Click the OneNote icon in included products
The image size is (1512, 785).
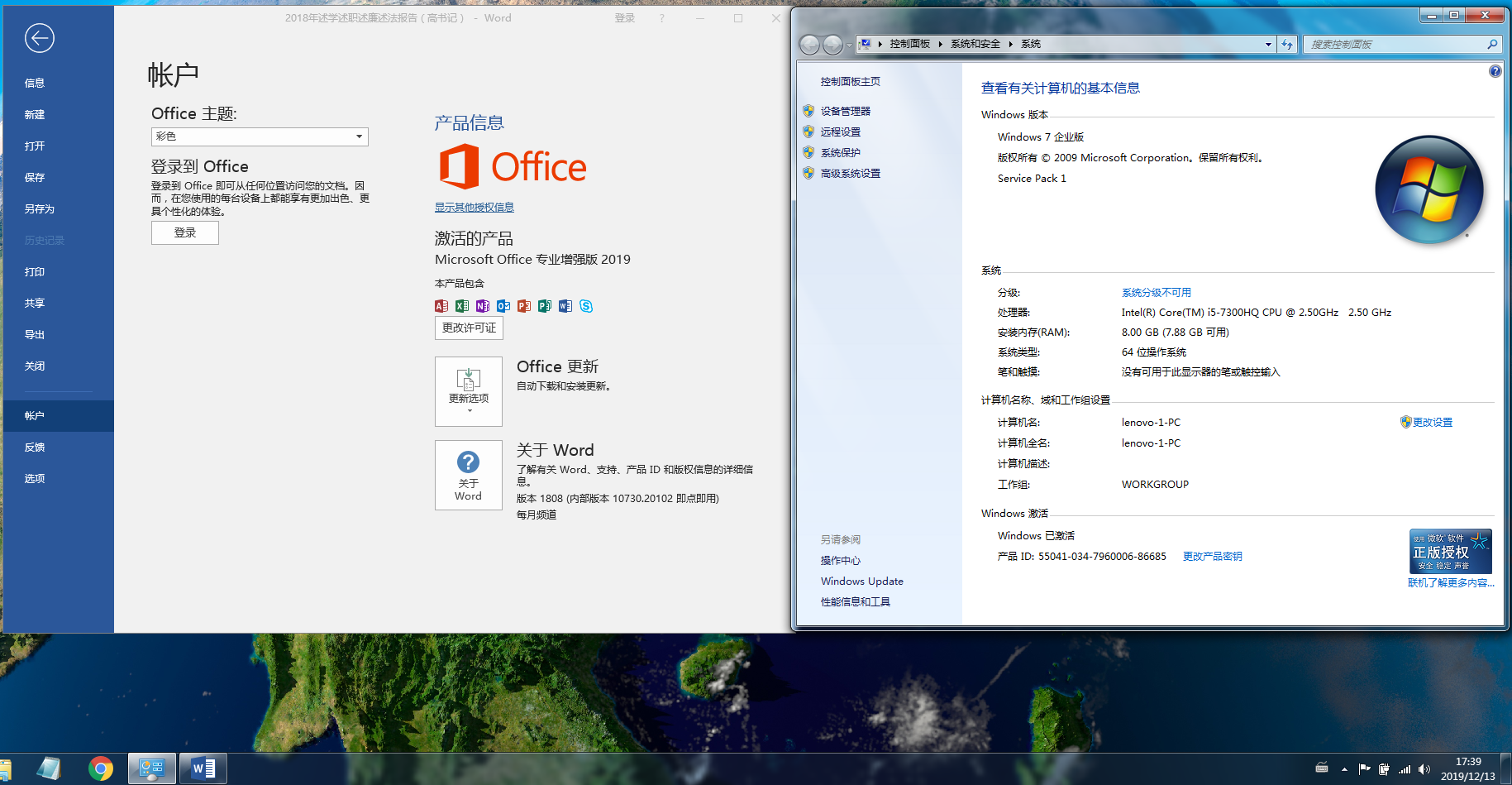pyautogui.click(x=483, y=306)
